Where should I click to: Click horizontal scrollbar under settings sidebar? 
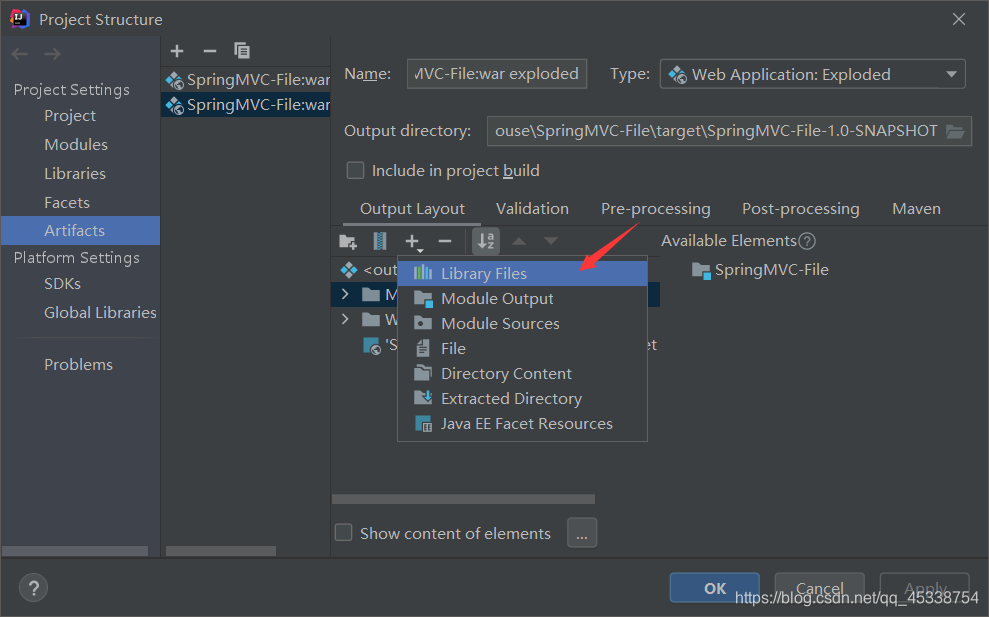(x=75, y=551)
